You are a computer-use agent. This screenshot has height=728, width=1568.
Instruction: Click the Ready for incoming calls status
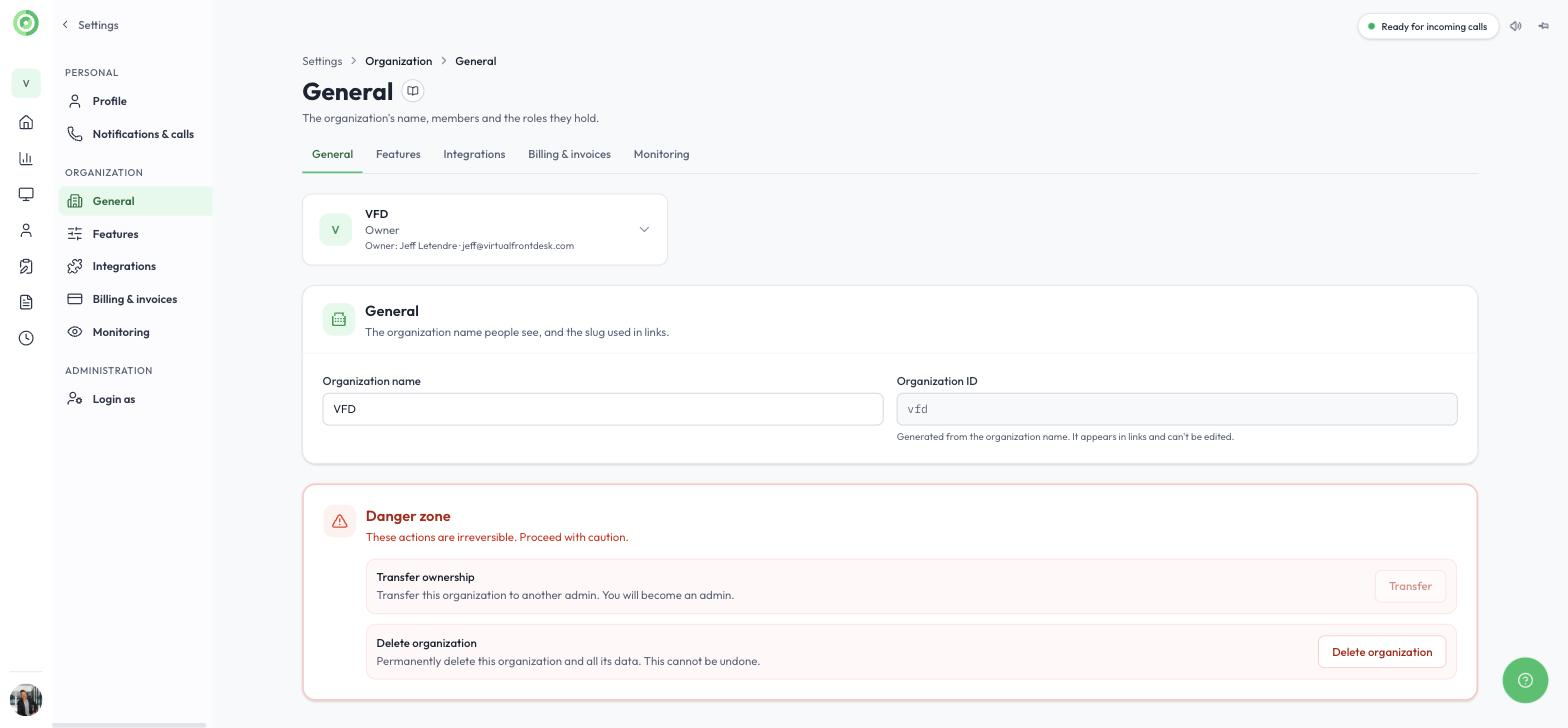1428,26
